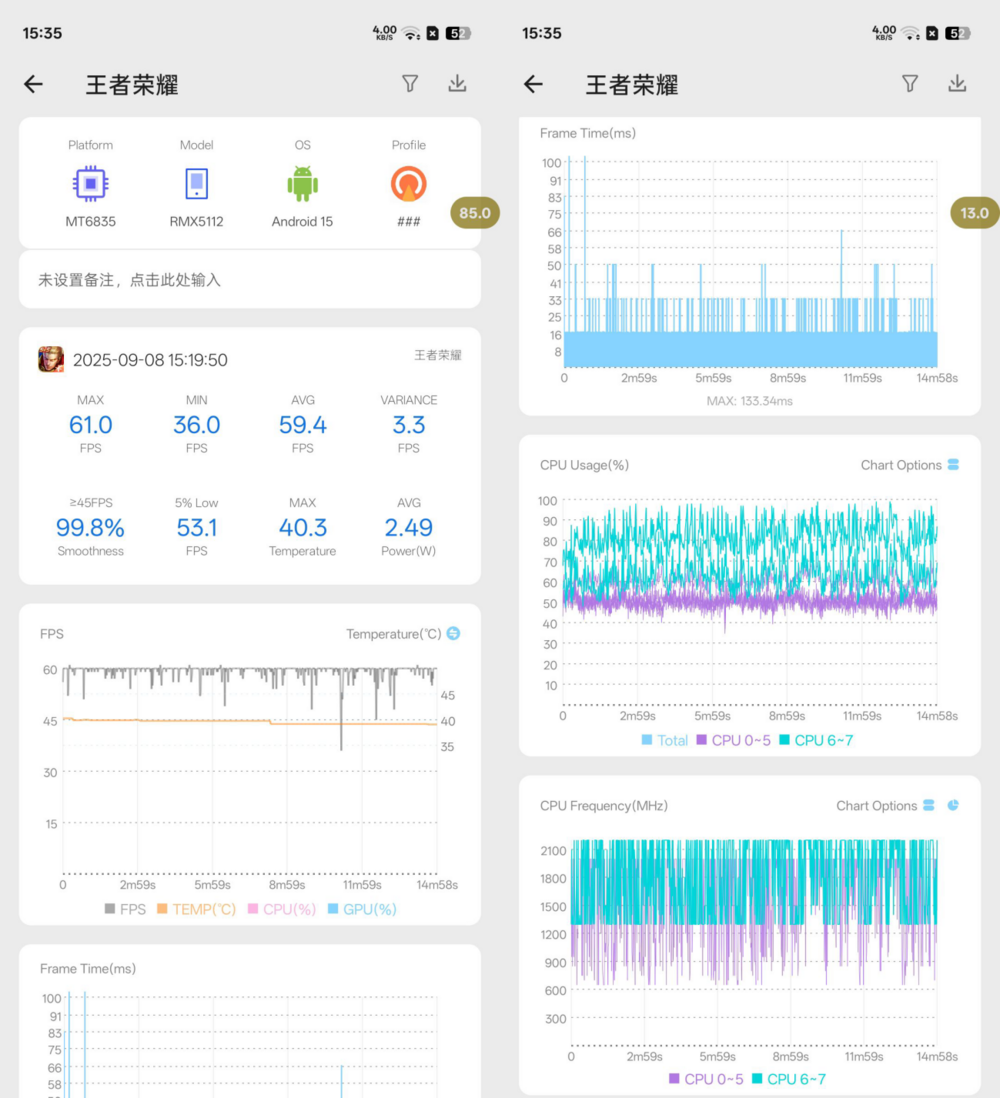Tap back arrow in left screen
This screenshot has width=1000, height=1098.
[34, 85]
